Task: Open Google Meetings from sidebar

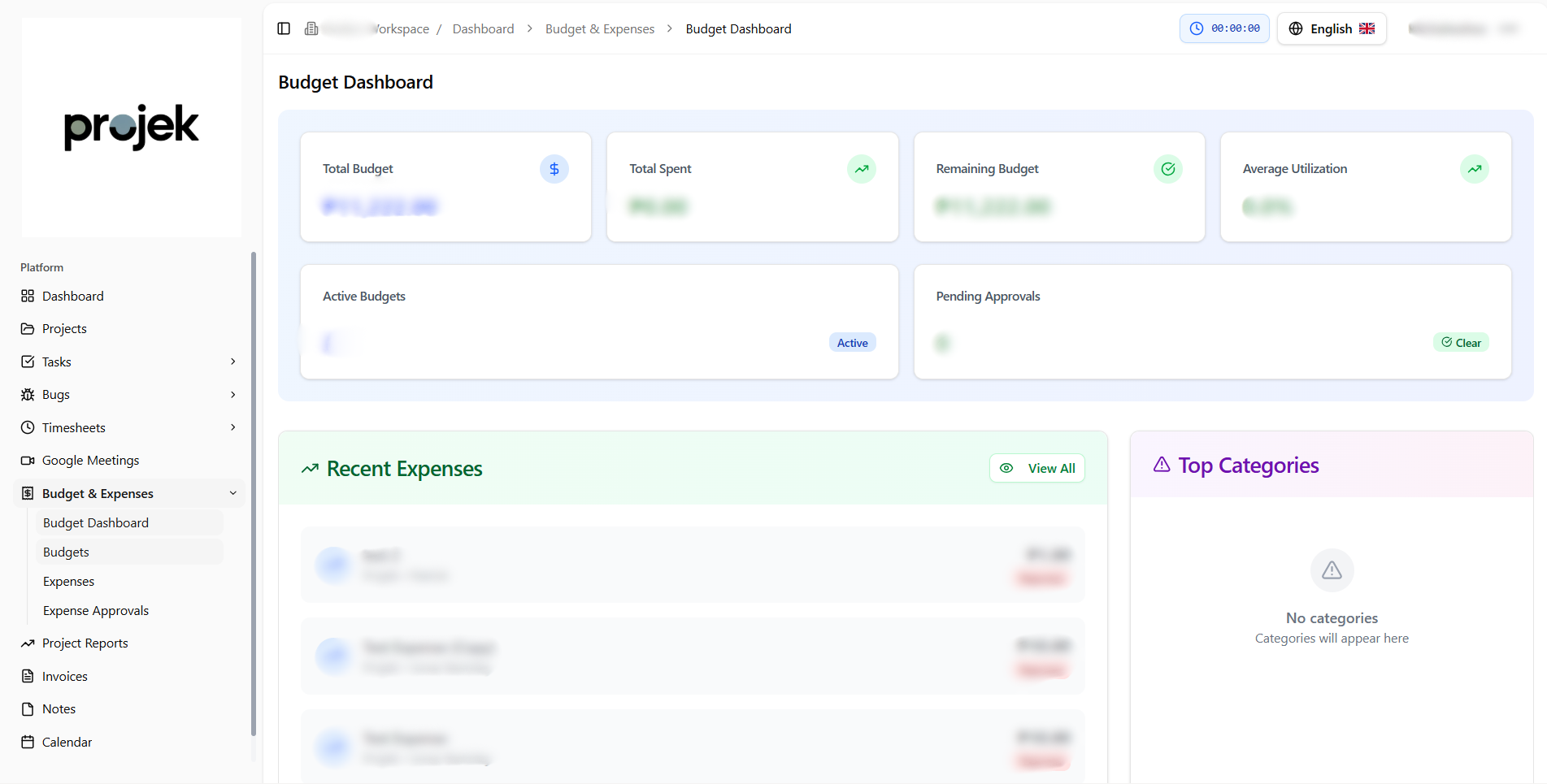Action: [90, 461]
